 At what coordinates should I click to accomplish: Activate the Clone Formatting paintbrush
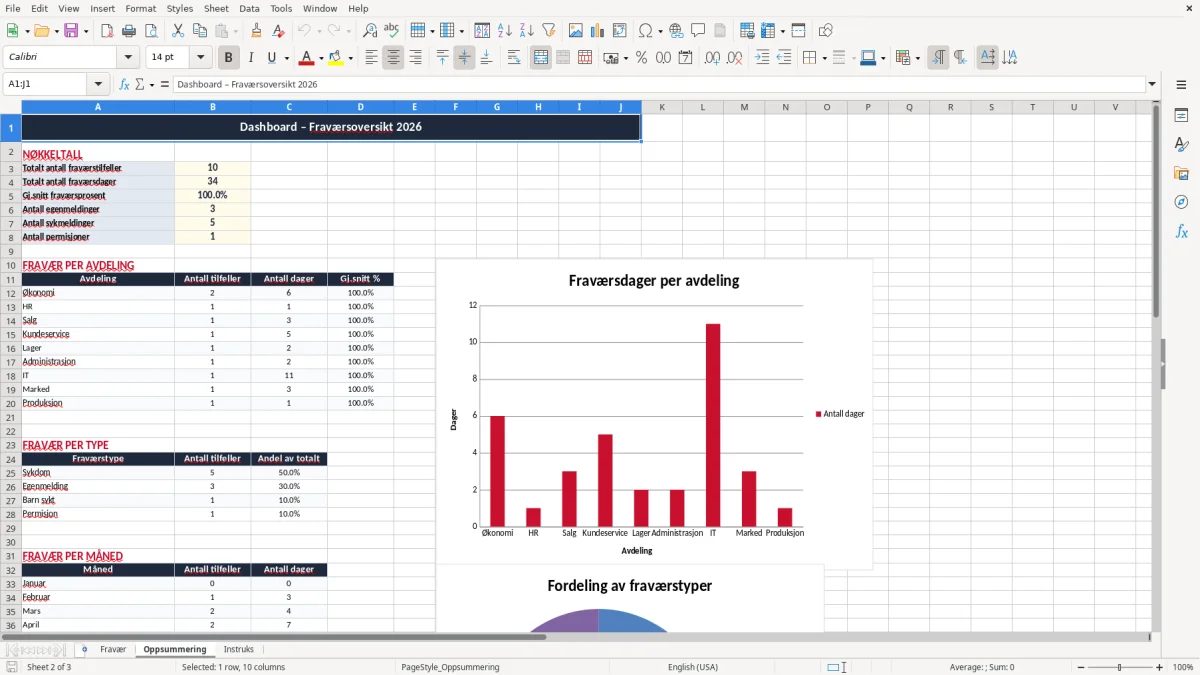point(256,31)
